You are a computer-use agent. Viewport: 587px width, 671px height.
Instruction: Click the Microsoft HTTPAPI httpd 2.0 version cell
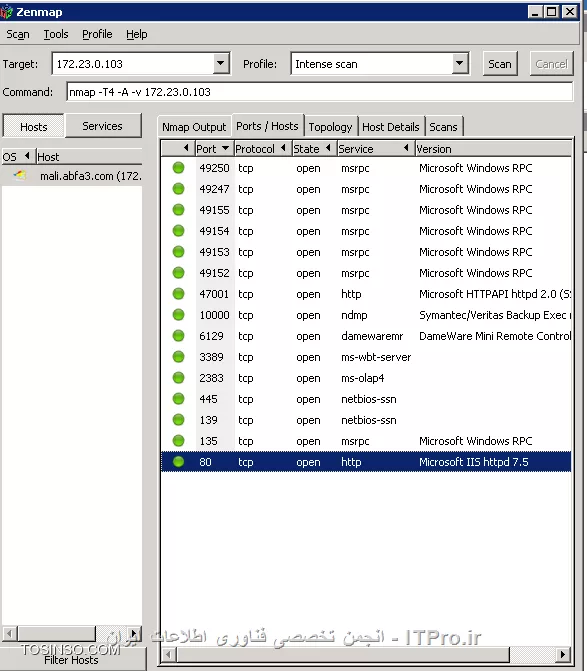point(495,294)
